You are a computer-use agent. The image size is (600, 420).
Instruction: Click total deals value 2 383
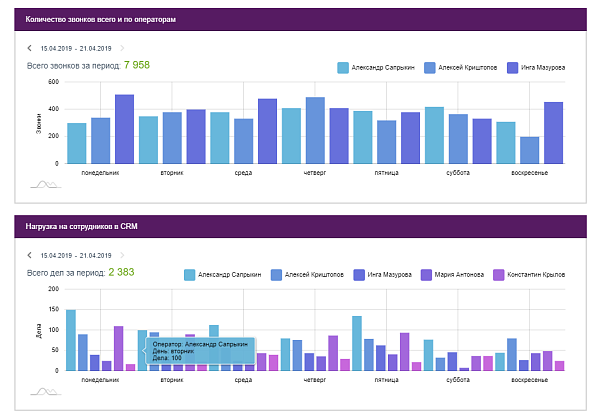121,272
